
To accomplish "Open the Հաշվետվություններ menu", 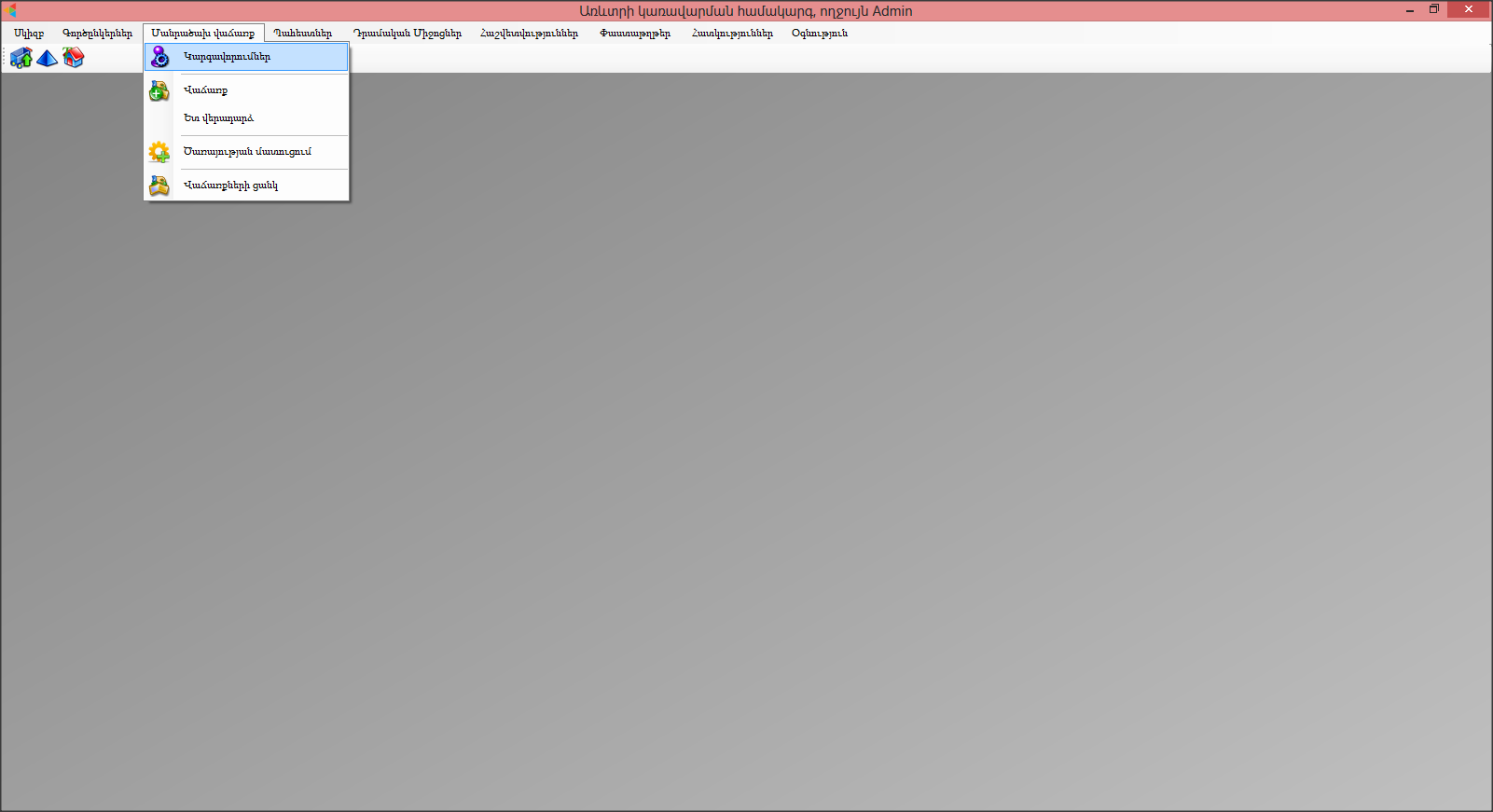I will coord(530,33).
